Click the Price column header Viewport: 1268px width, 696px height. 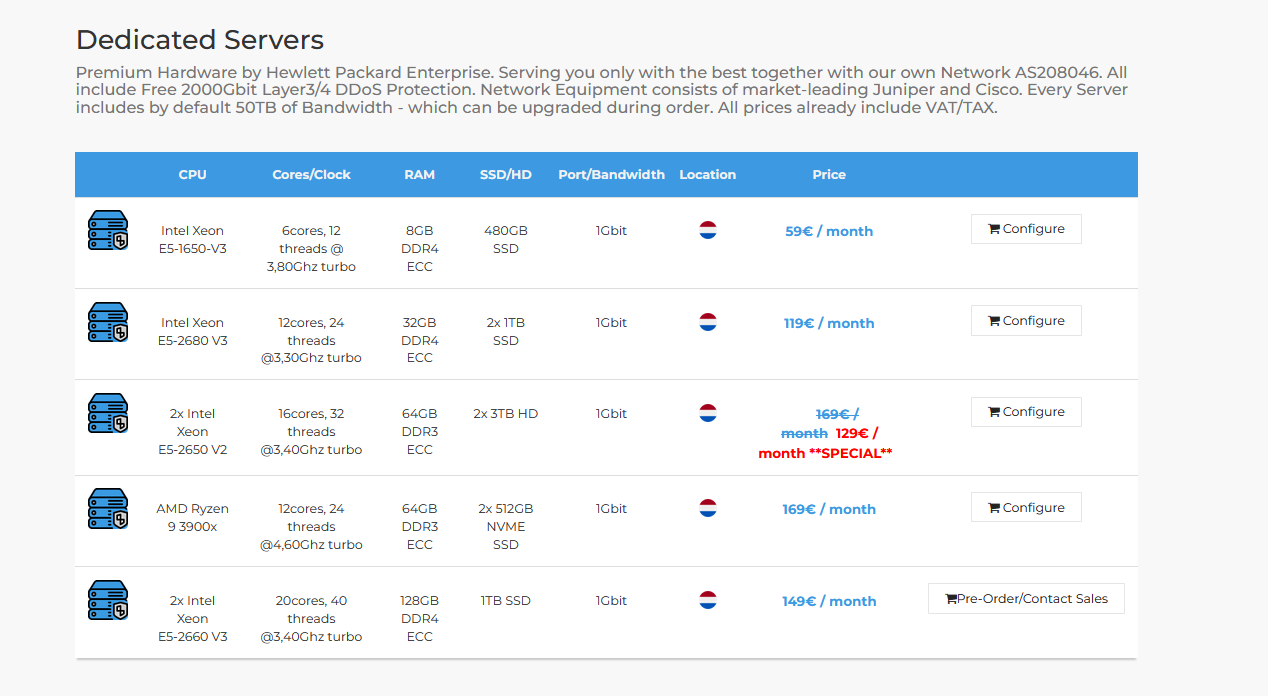829,174
